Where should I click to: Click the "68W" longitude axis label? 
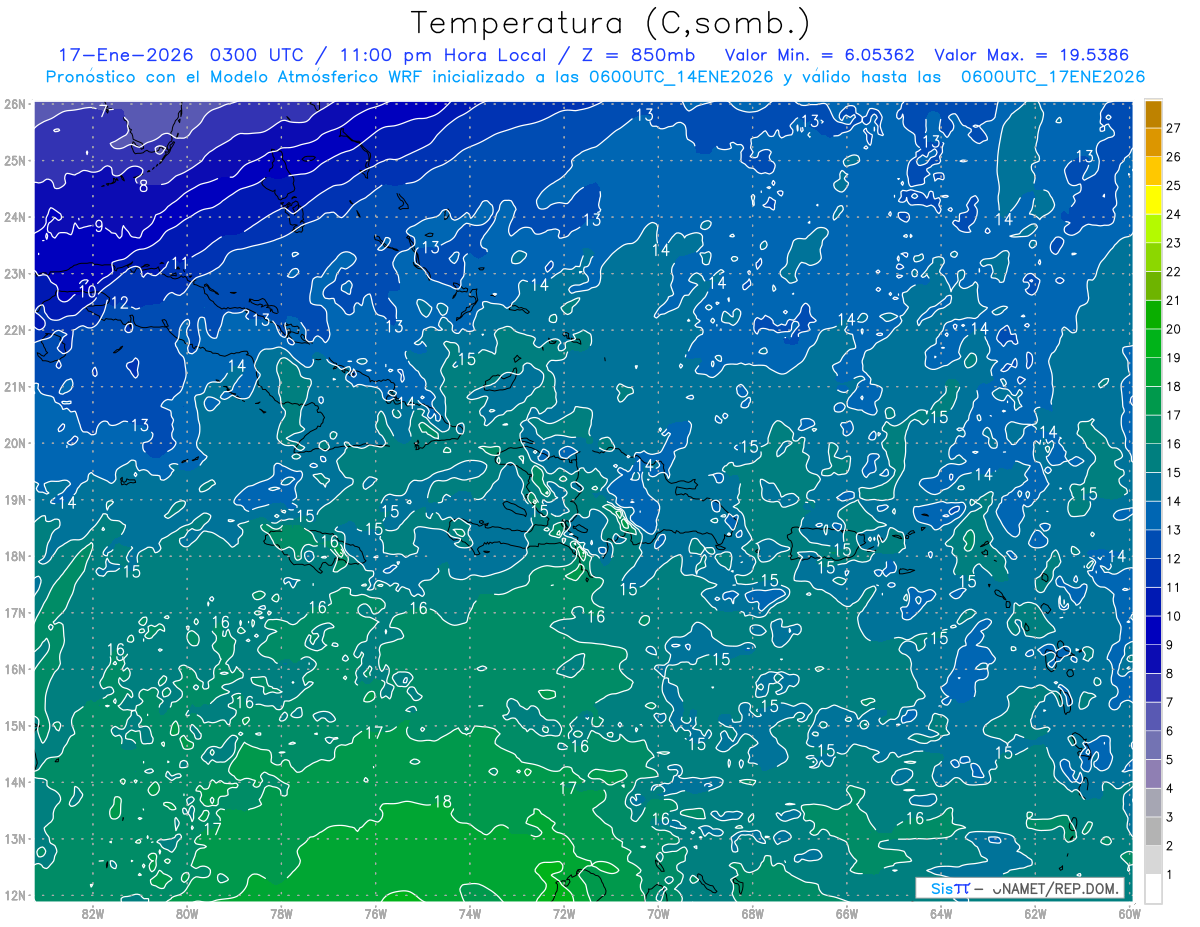752,913
